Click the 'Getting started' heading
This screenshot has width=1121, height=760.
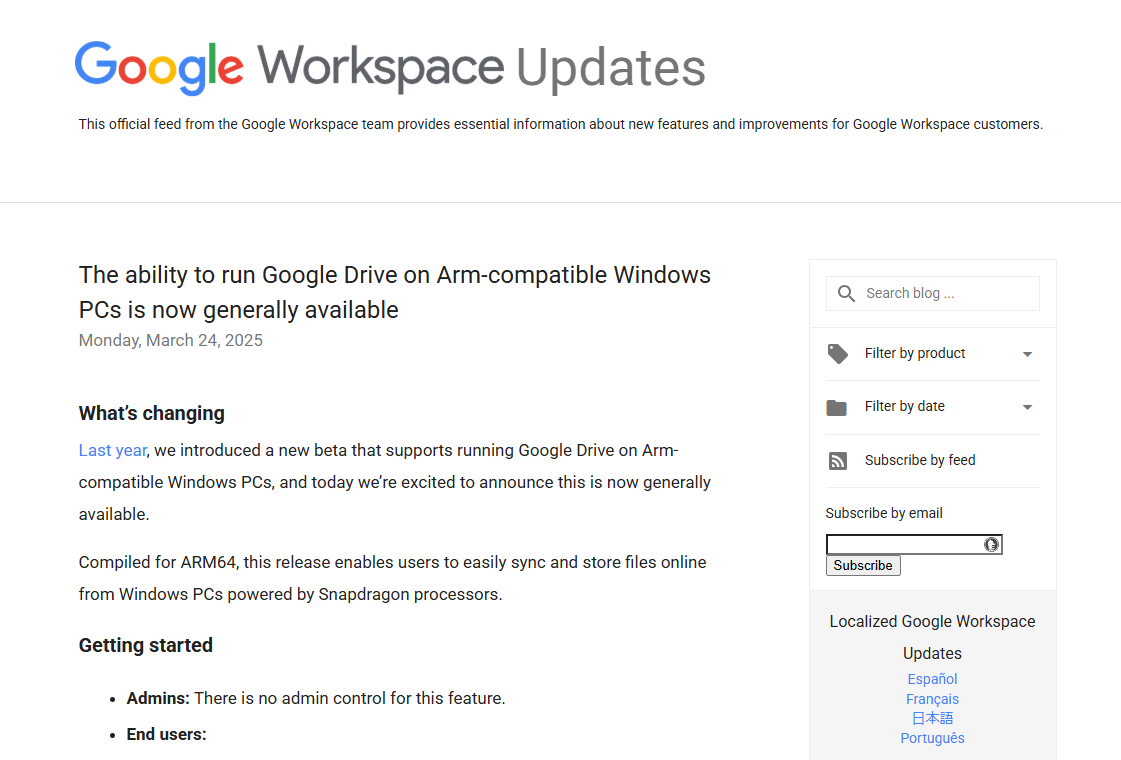click(146, 645)
